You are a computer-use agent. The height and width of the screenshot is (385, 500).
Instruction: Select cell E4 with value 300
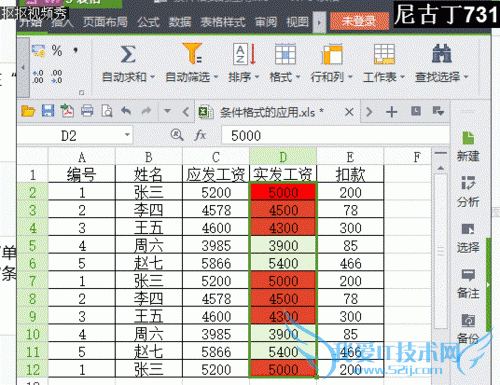(350, 228)
